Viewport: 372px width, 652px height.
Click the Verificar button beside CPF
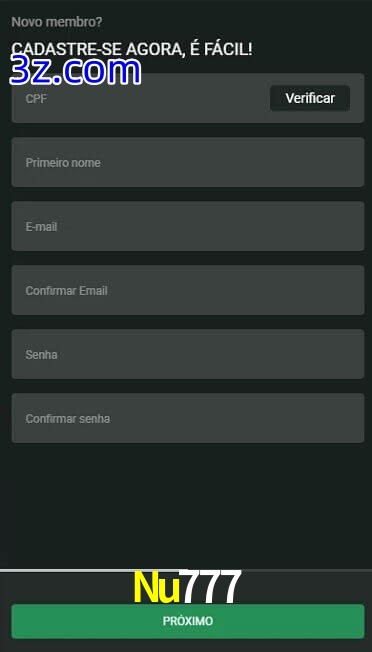click(x=310, y=98)
